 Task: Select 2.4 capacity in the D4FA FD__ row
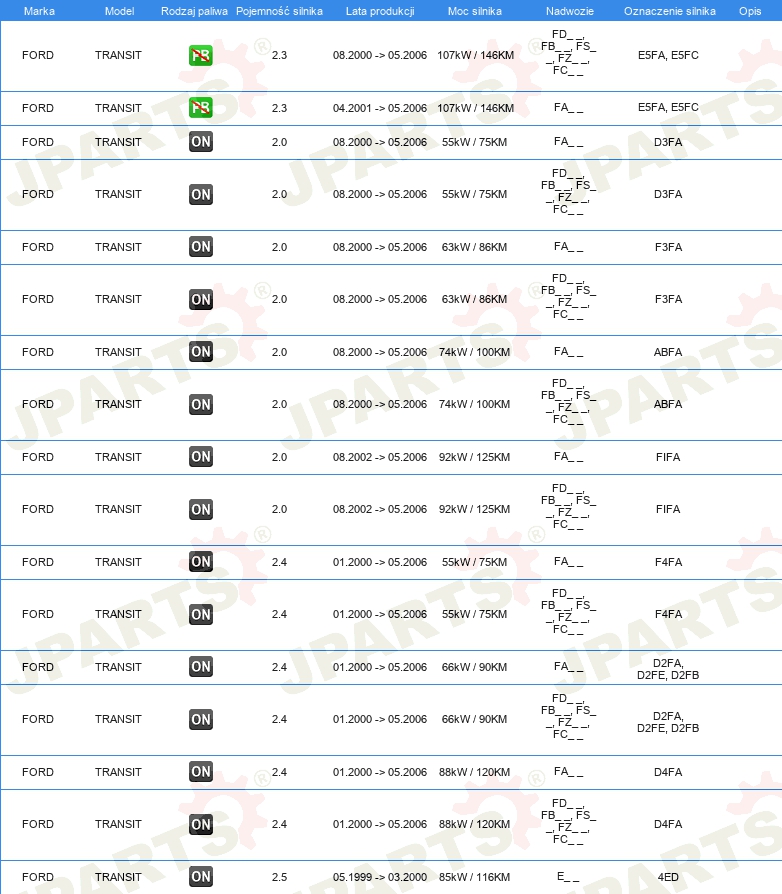coord(279,824)
